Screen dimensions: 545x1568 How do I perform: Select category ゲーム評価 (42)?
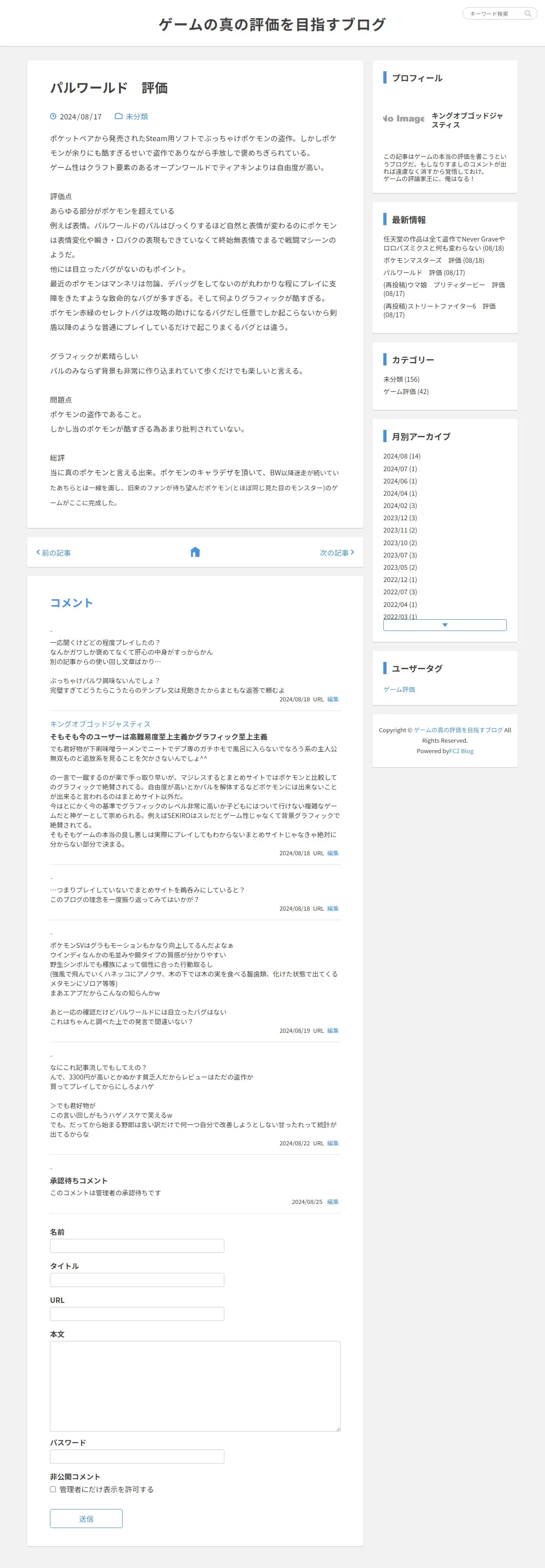406,391
